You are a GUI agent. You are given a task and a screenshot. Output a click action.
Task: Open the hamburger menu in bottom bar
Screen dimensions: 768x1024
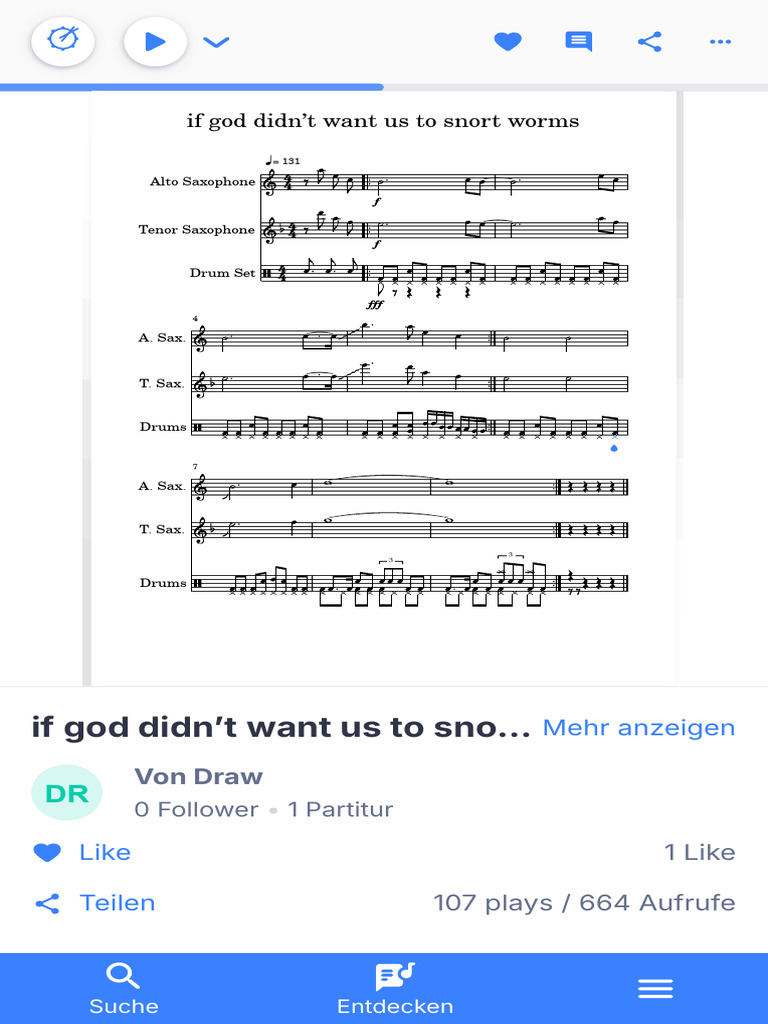coord(655,988)
